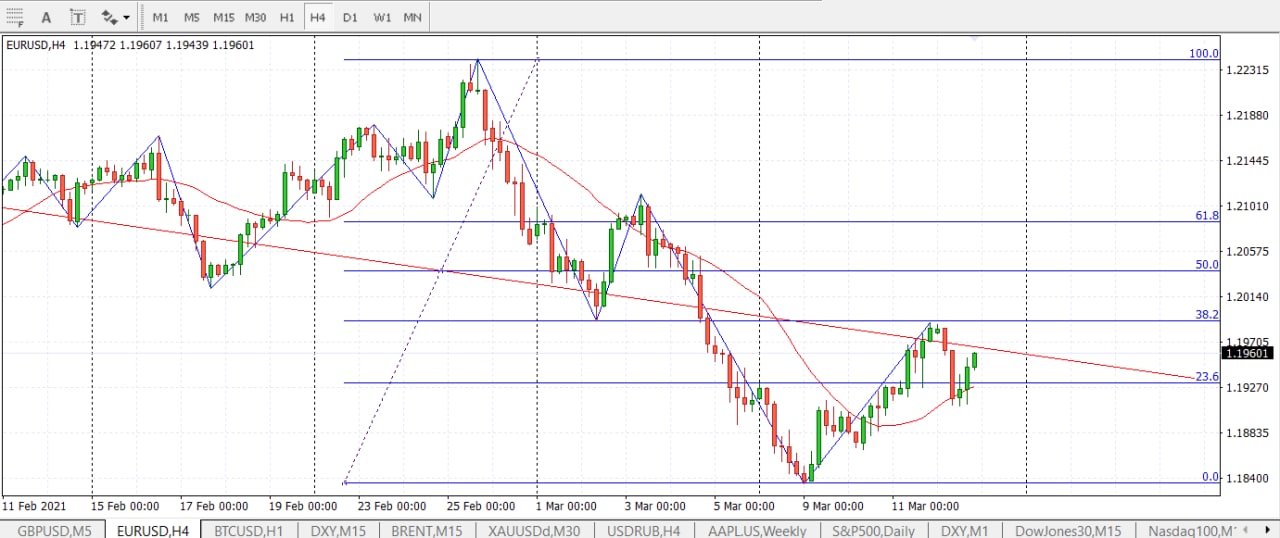Select the Text tool icon
The height and width of the screenshot is (538, 1280).
(46, 17)
